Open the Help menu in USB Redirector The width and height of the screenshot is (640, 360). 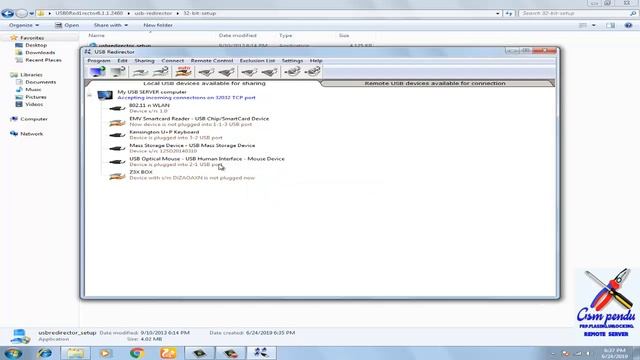(316, 61)
